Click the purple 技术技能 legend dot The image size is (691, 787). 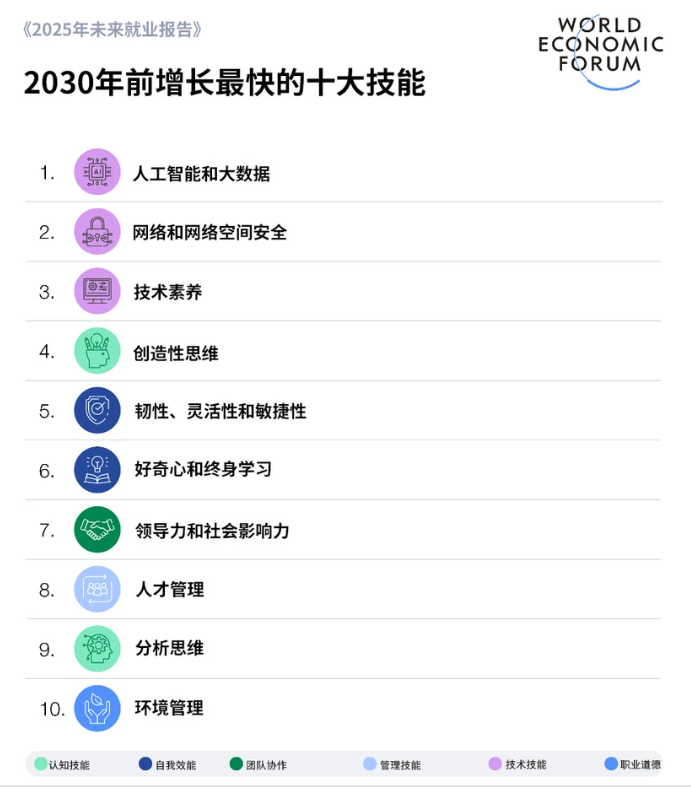pos(495,764)
